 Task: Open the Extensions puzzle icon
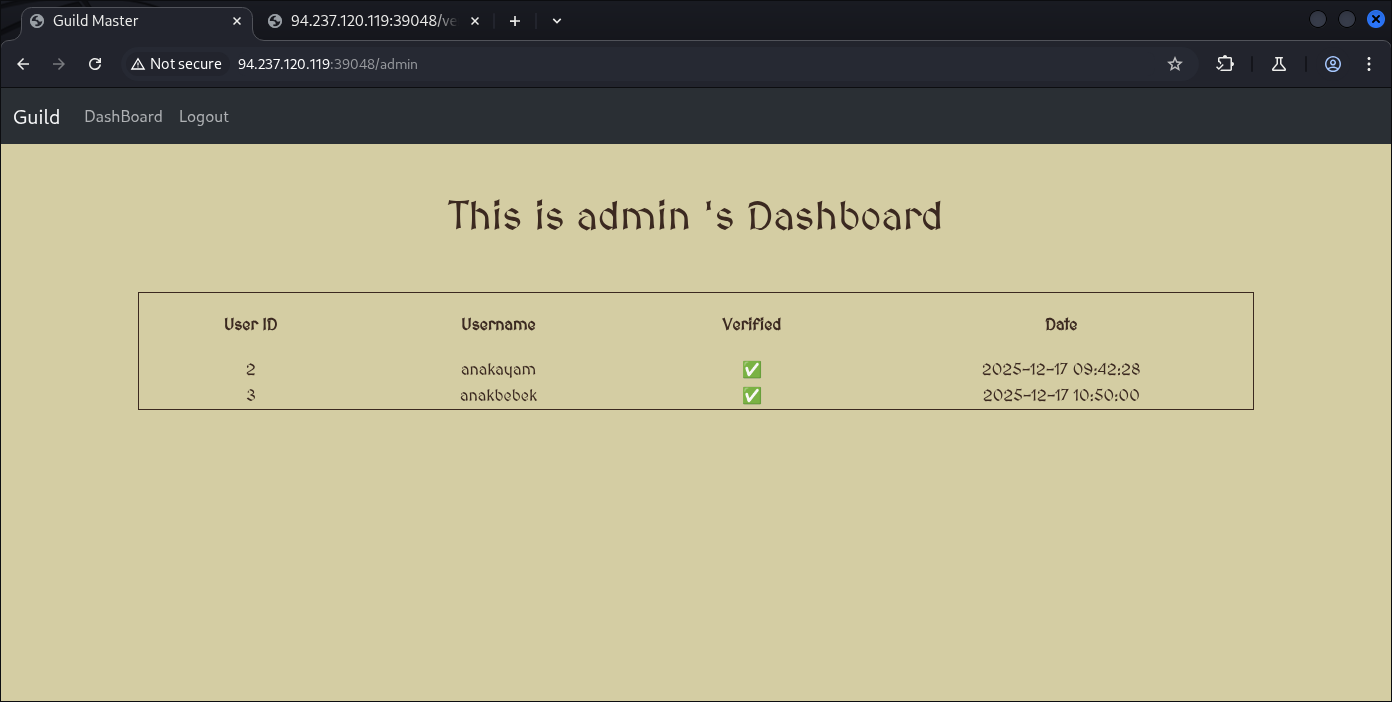[x=1225, y=64]
